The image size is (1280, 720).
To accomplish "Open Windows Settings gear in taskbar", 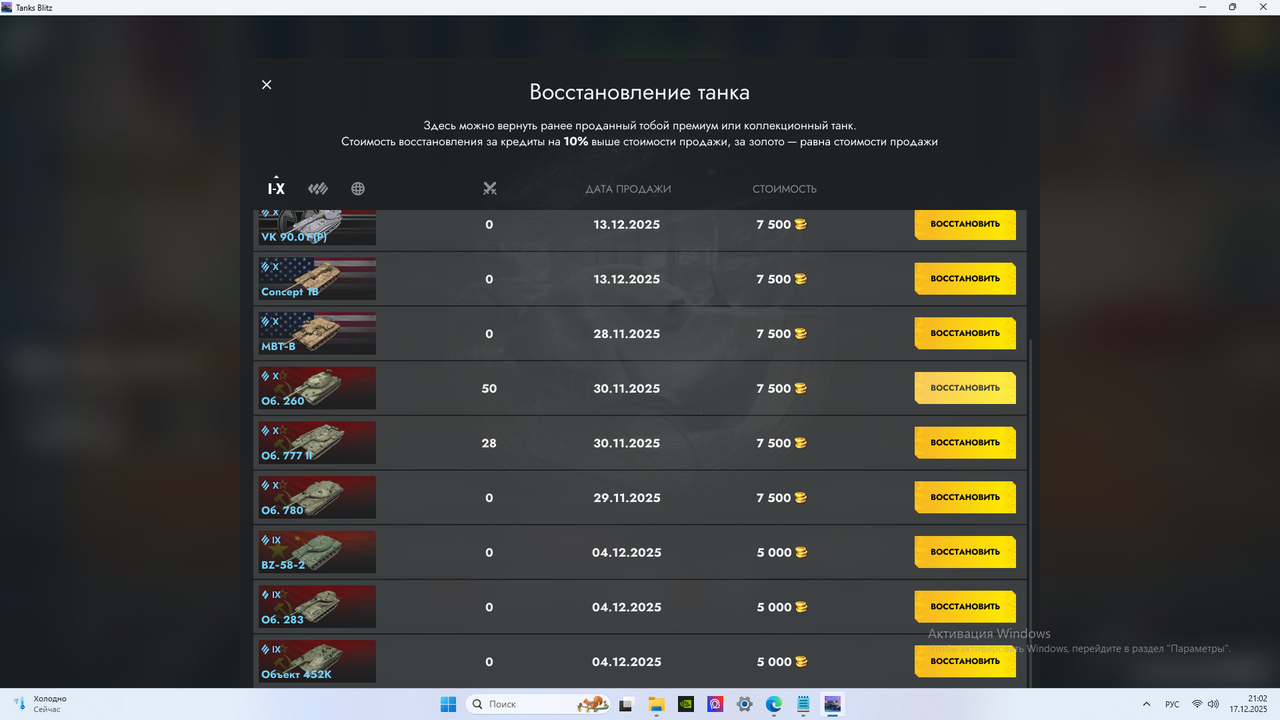I will pyautogui.click(x=744, y=704).
